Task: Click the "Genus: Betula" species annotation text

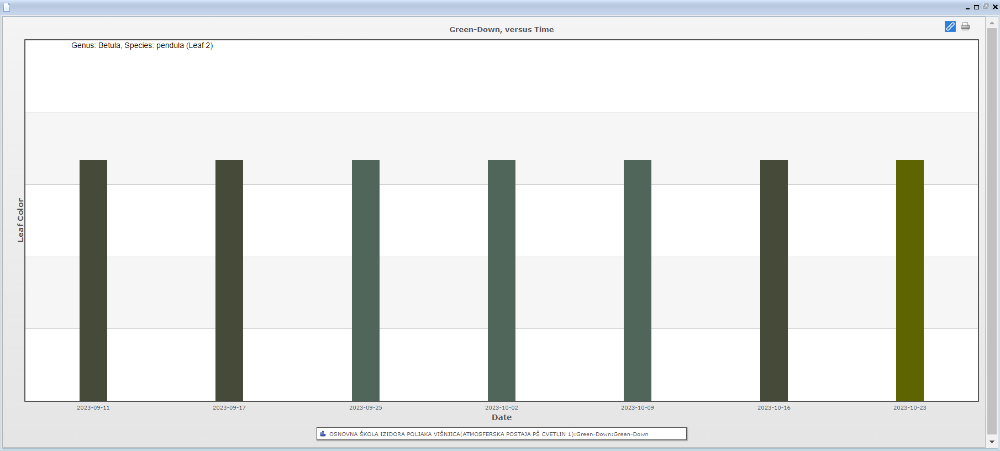Action: [142, 46]
